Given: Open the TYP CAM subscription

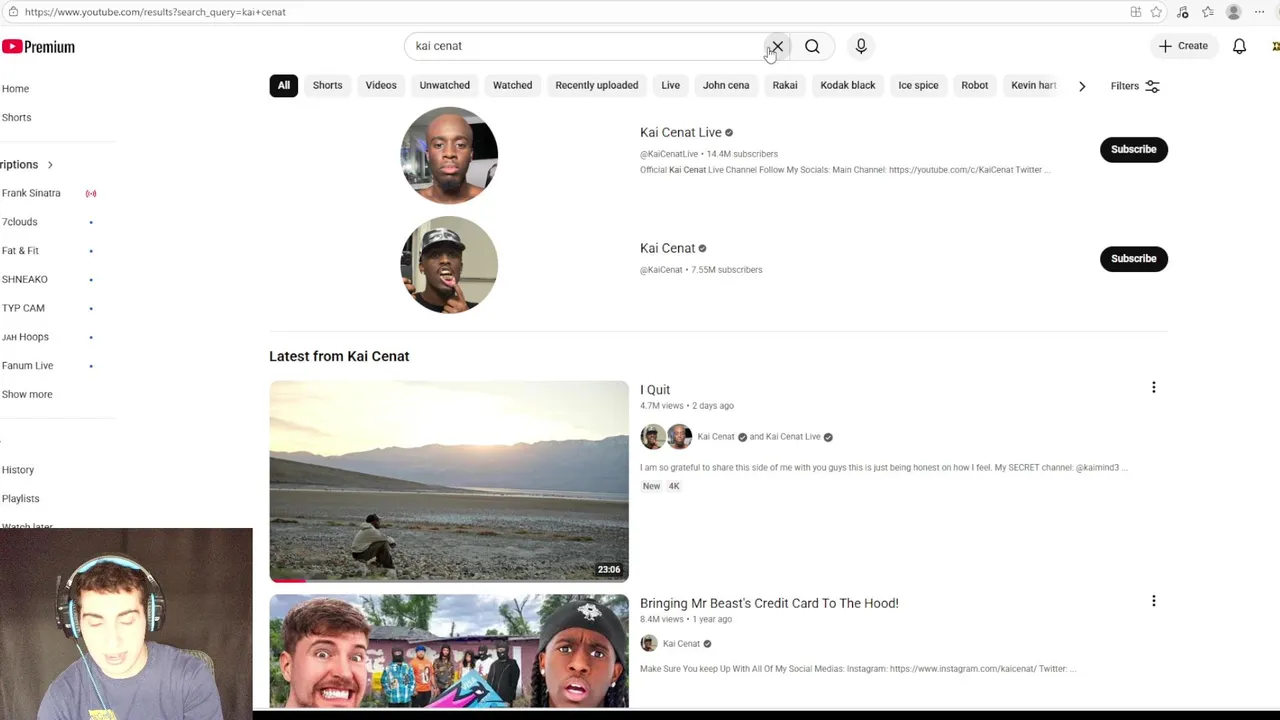Looking at the screenshot, I should (x=23, y=308).
